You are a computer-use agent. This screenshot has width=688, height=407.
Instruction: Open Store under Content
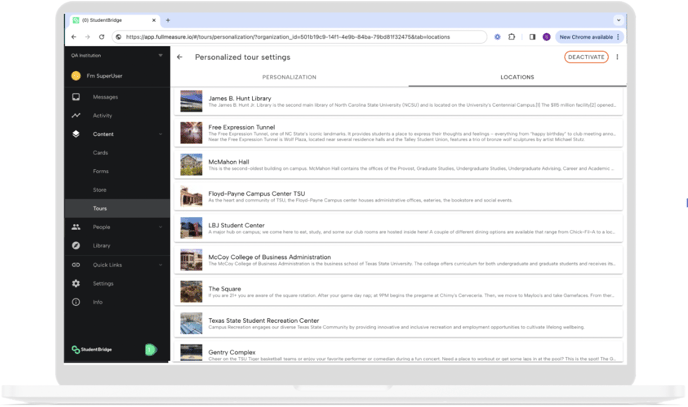(x=100, y=190)
